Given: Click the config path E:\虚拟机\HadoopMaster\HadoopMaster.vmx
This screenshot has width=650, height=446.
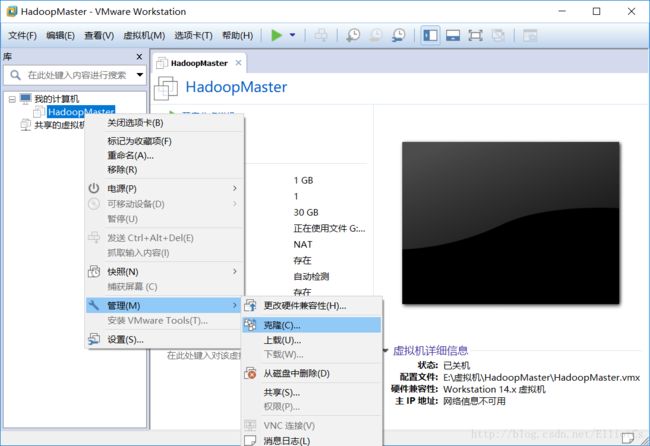Looking at the screenshot, I should [541, 377].
